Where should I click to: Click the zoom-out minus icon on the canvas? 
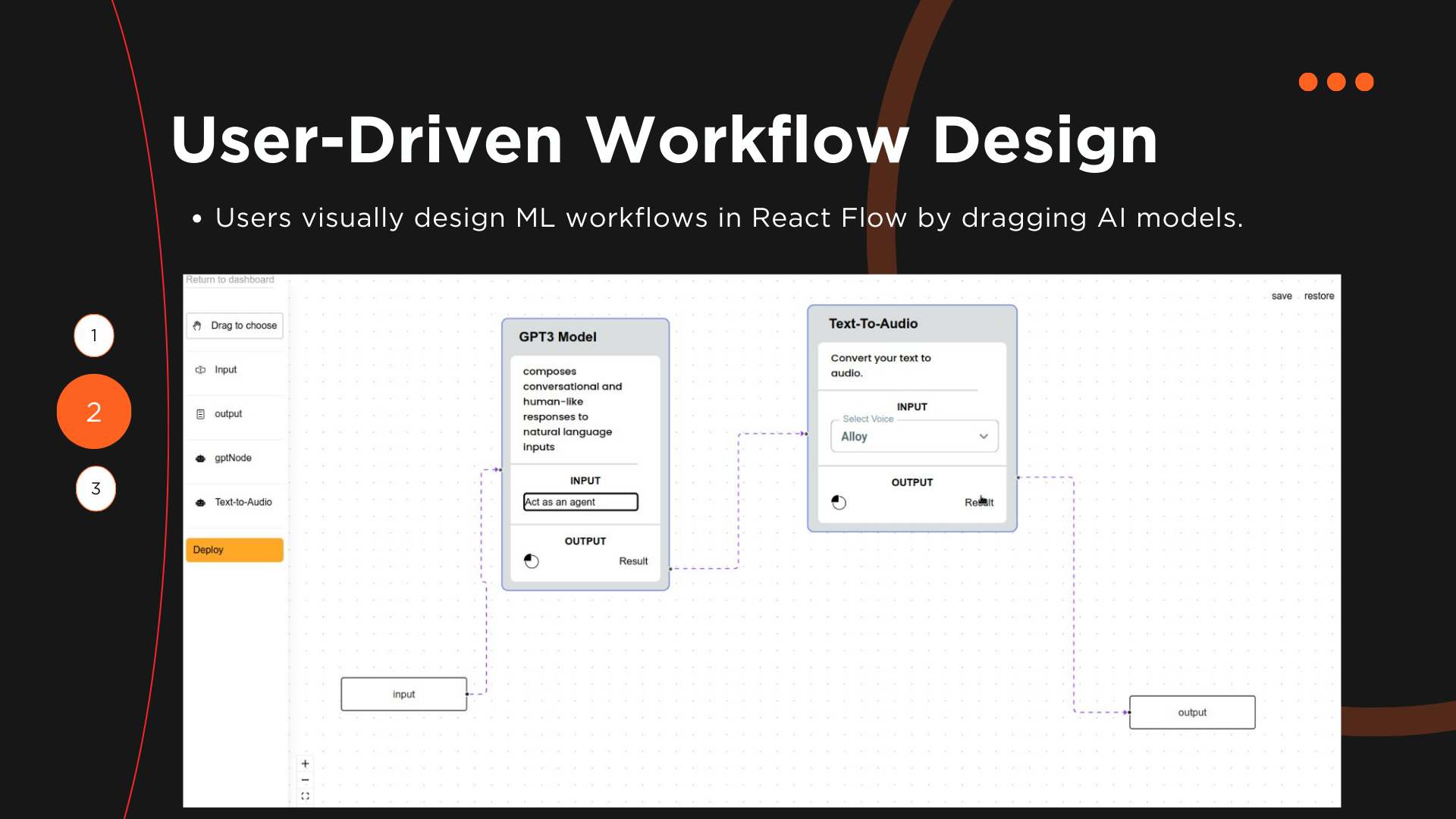point(306,780)
